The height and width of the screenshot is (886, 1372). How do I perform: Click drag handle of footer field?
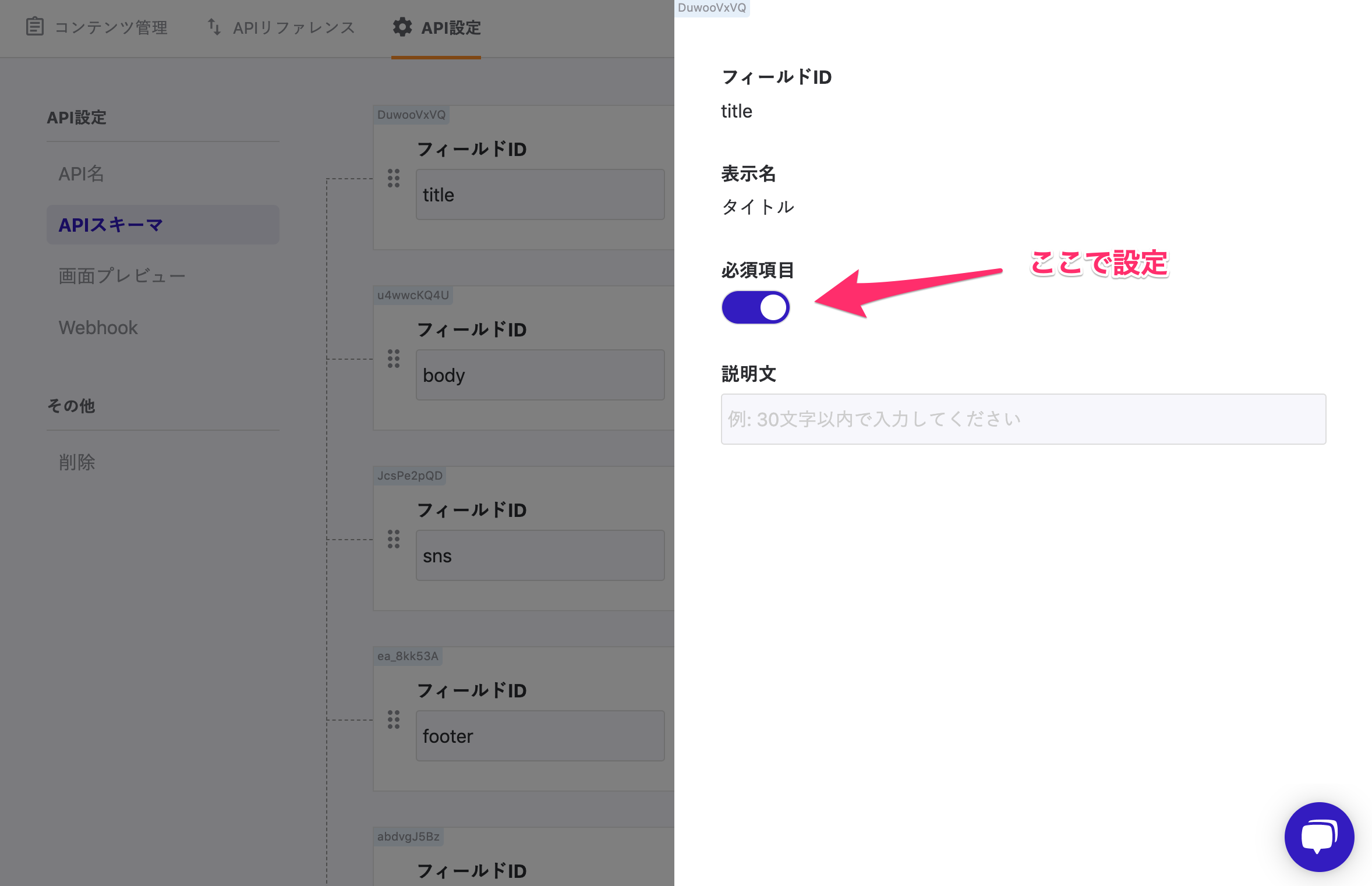click(394, 720)
